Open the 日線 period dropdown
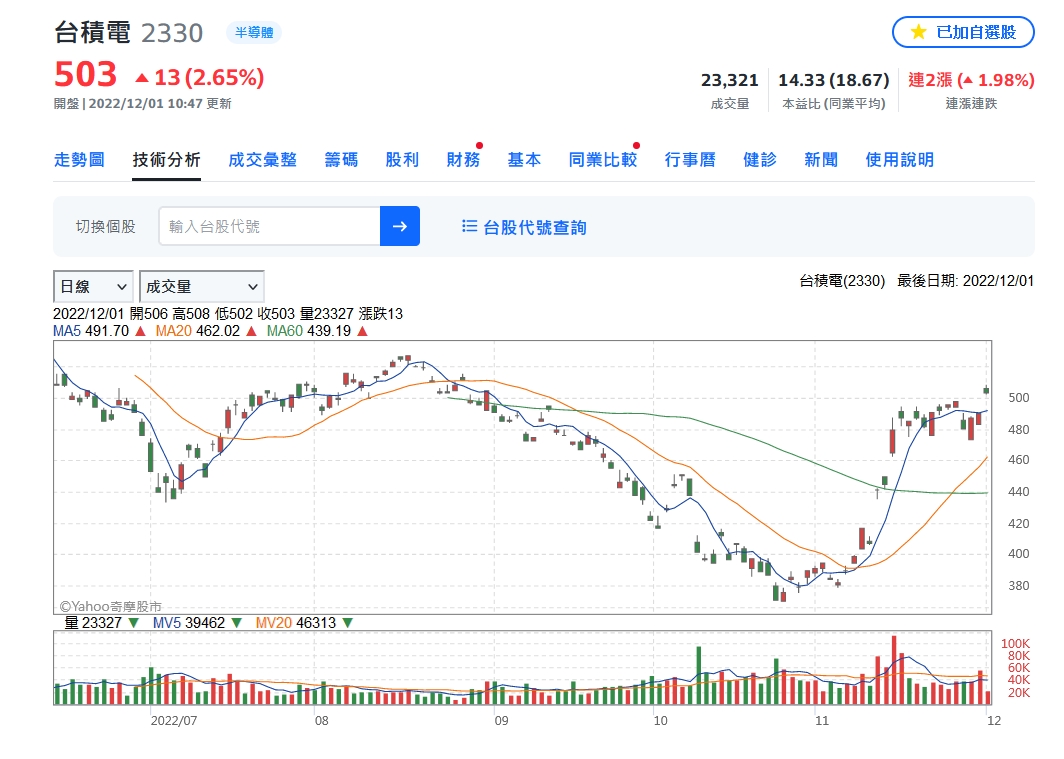 point(93,286)
